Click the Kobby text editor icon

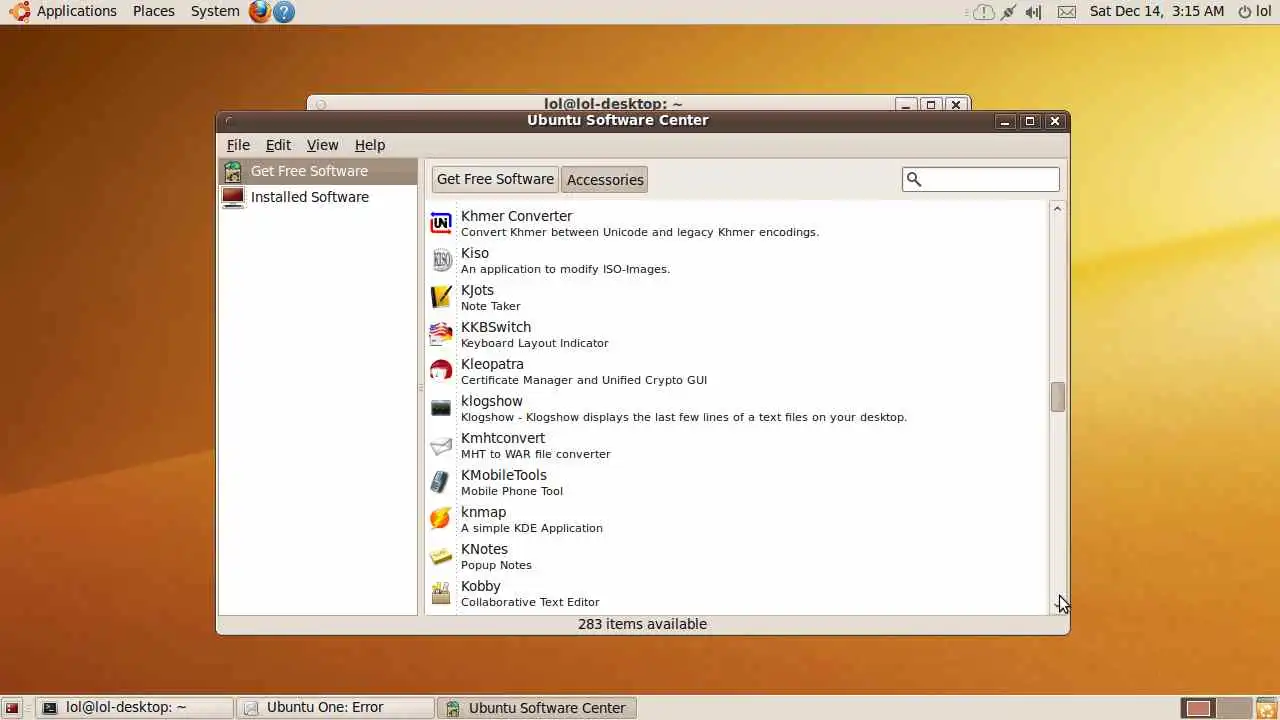pos(441,593)
